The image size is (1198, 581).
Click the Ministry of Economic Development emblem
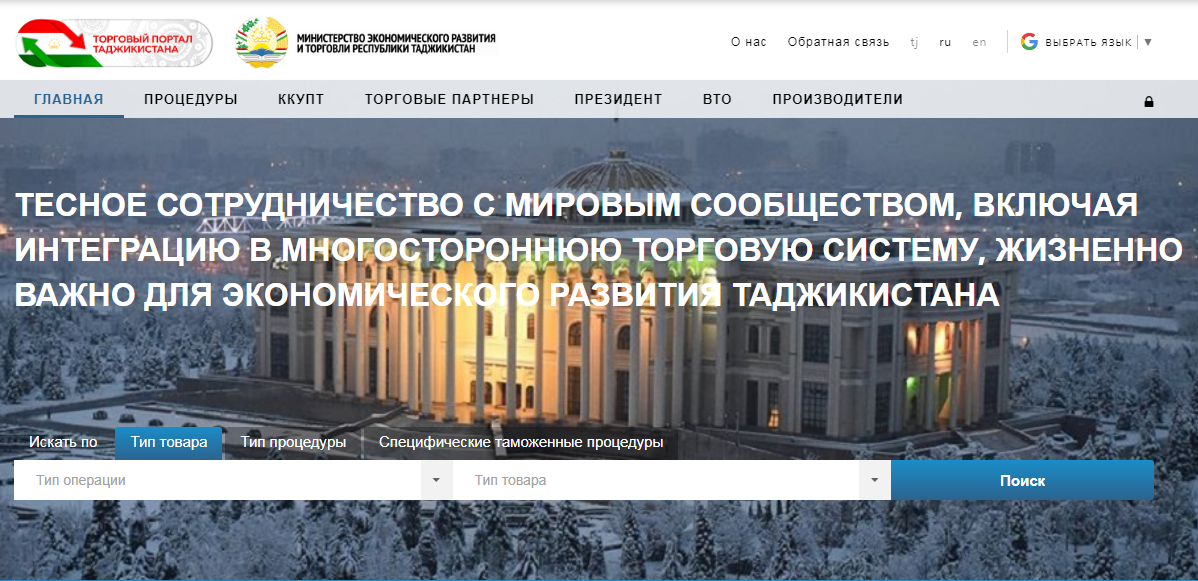point(262,43)
